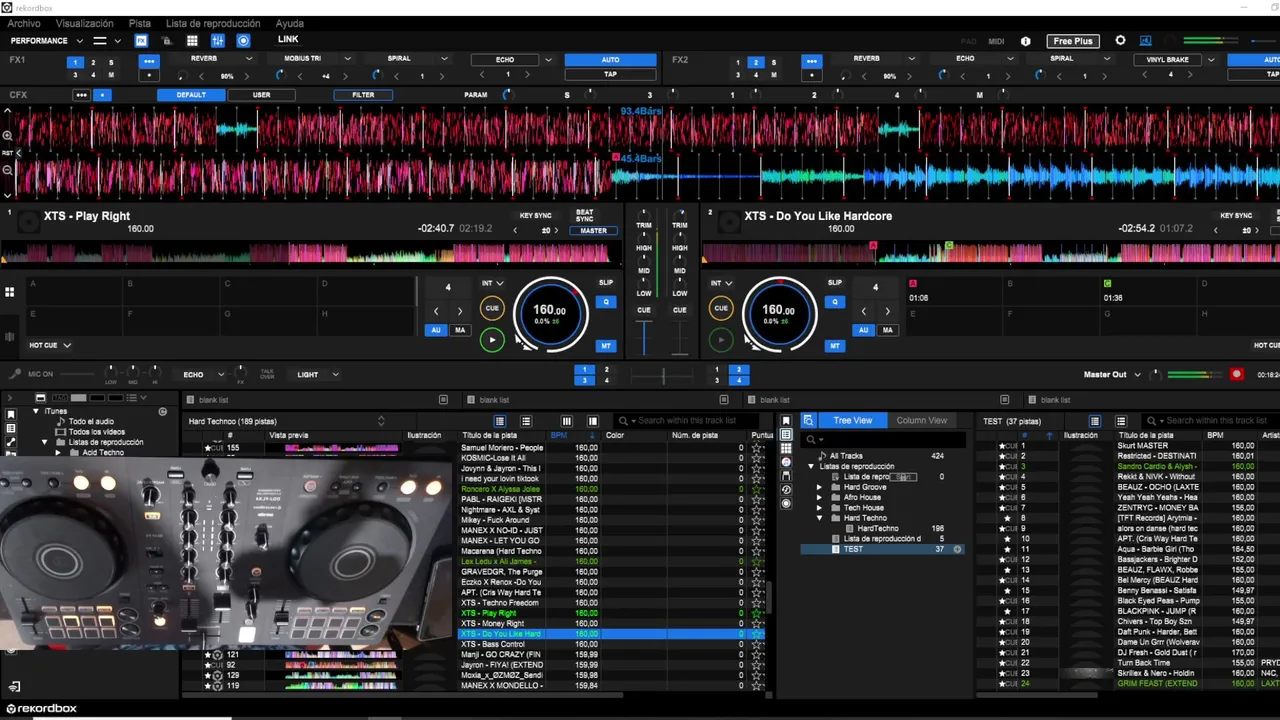This screenshot has width=1280, height=720.
Task: Zoom in waveform magnifier icon
Action: 7,135
